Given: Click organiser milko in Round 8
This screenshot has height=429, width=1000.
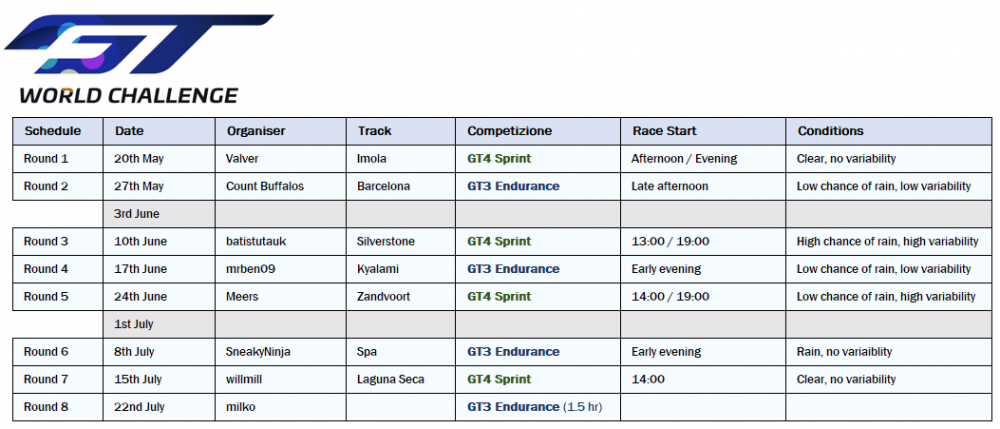Looking at the screenshot, I should 242,407.
